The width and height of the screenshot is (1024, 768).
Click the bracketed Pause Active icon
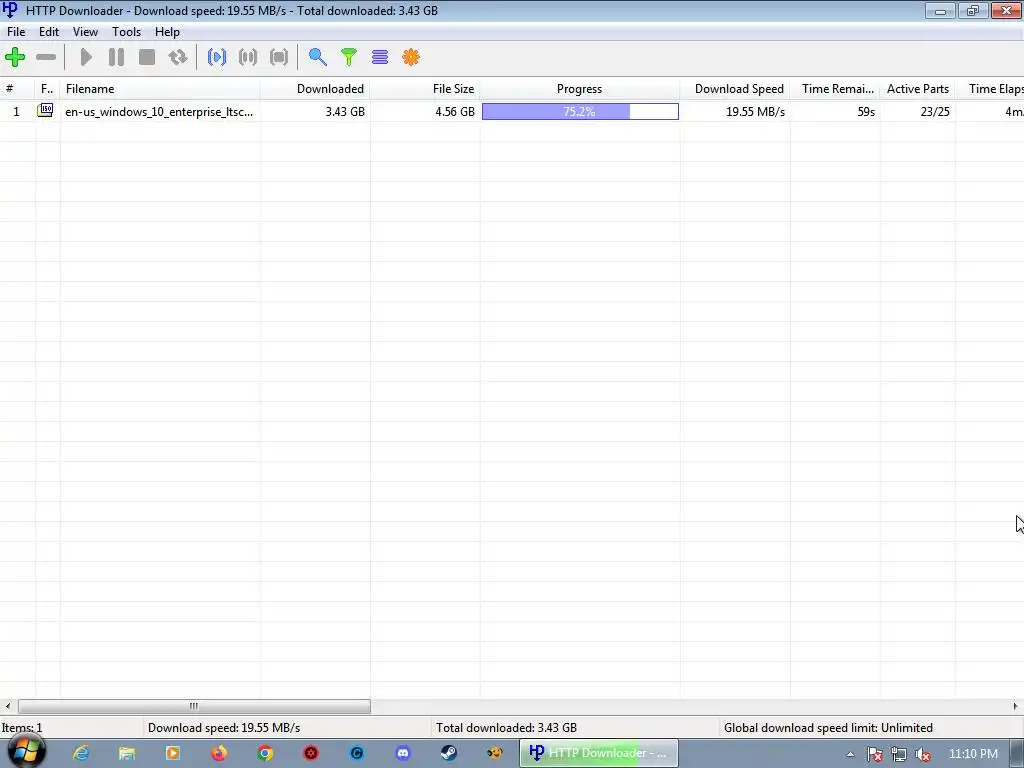point(248,57)
